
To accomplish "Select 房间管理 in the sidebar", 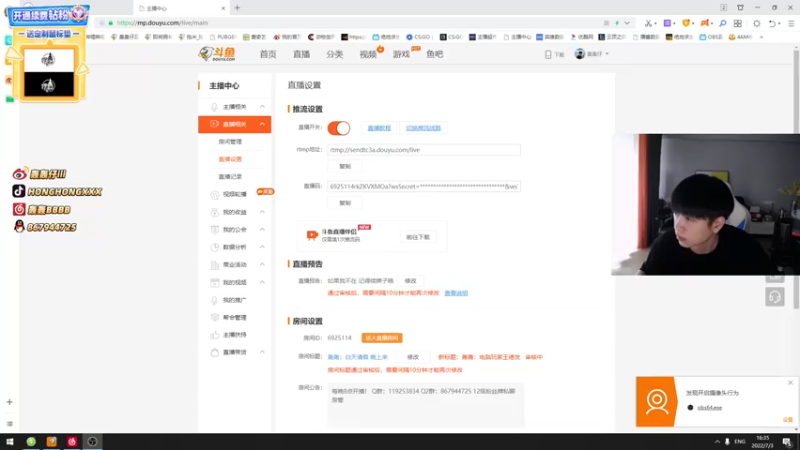I will click(230, 142).
